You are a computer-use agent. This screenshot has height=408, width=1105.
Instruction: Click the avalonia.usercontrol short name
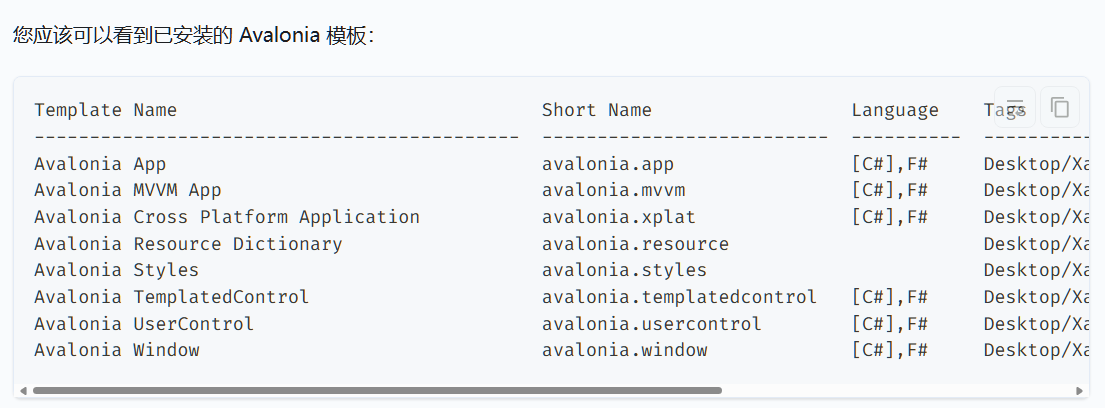(651, 324)
